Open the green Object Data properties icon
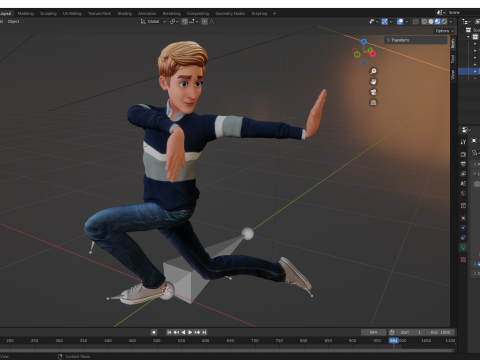480x360 pixels. tap(463, 247)
